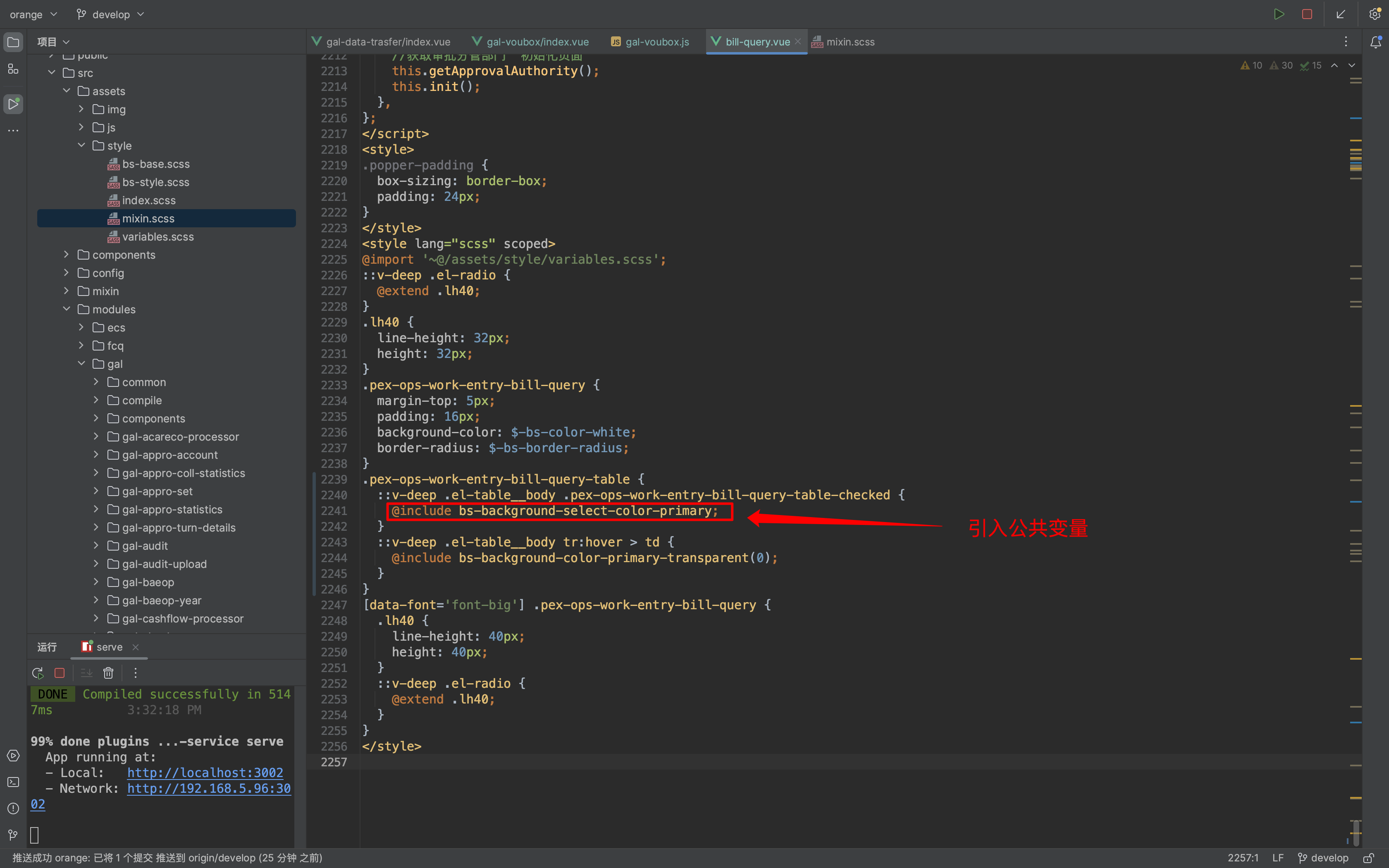Switch to gal-voubox/index.vue tab

[530, 42]
